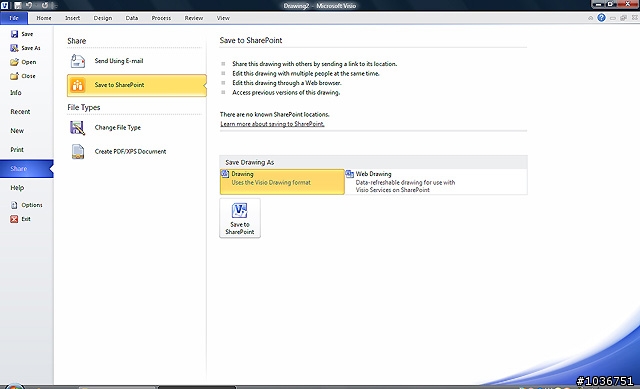Select Info in the backstage sidebar
Screen dimensions: 640x389
[x=16, y=93]
